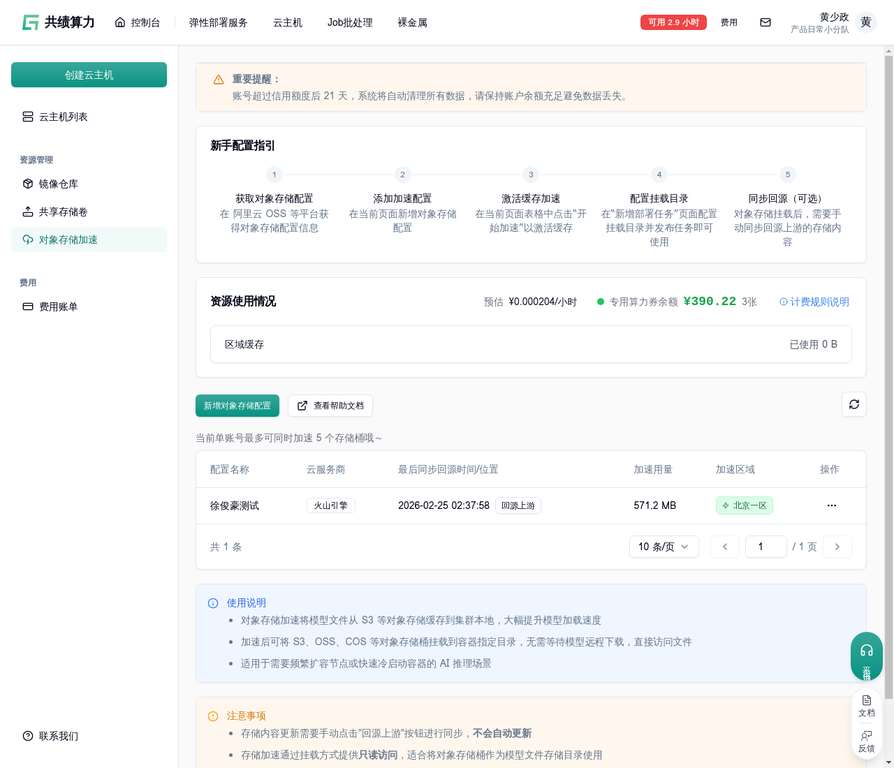Open the 反馈 feedback icon
Screen dimensions: 894x768
[x=866, y=741]
